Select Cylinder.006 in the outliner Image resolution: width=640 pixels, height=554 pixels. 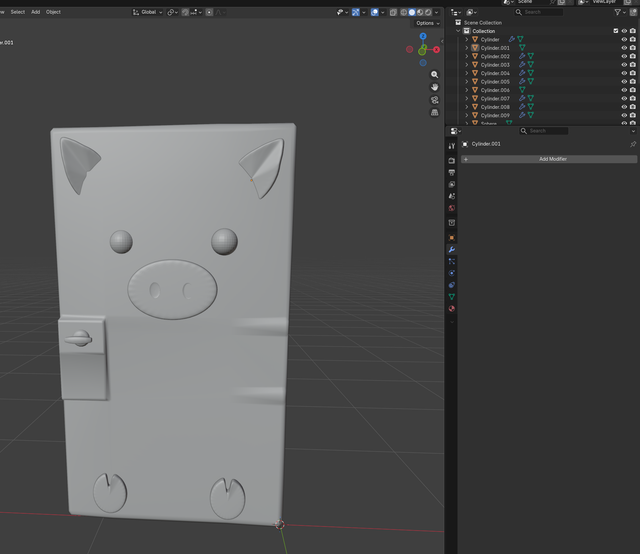pos(495,90)
